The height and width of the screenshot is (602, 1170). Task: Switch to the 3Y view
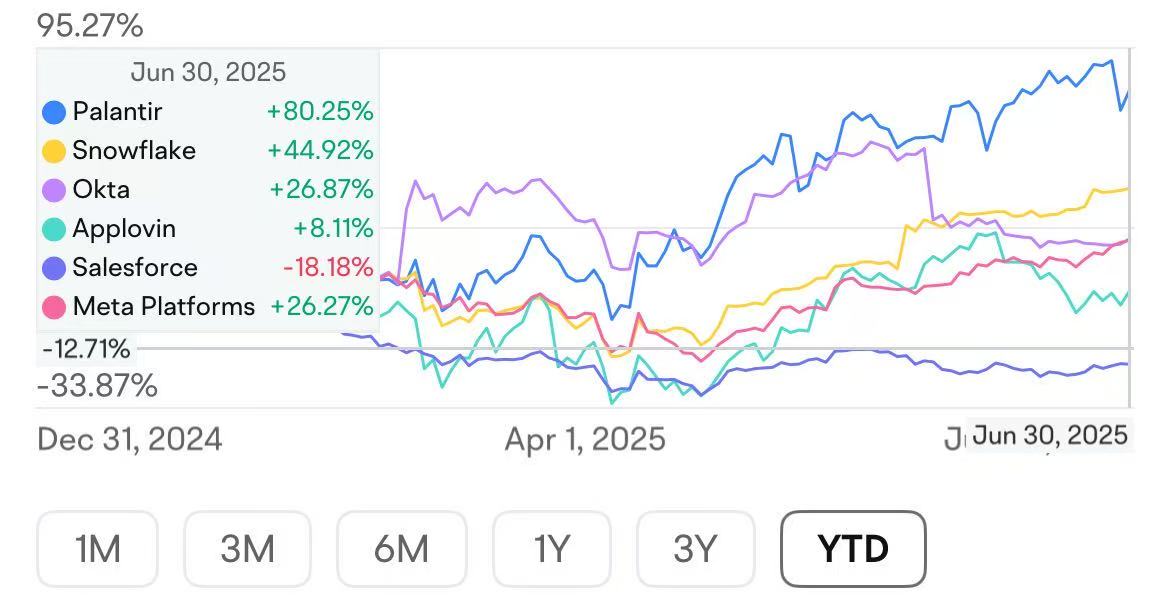695,548
